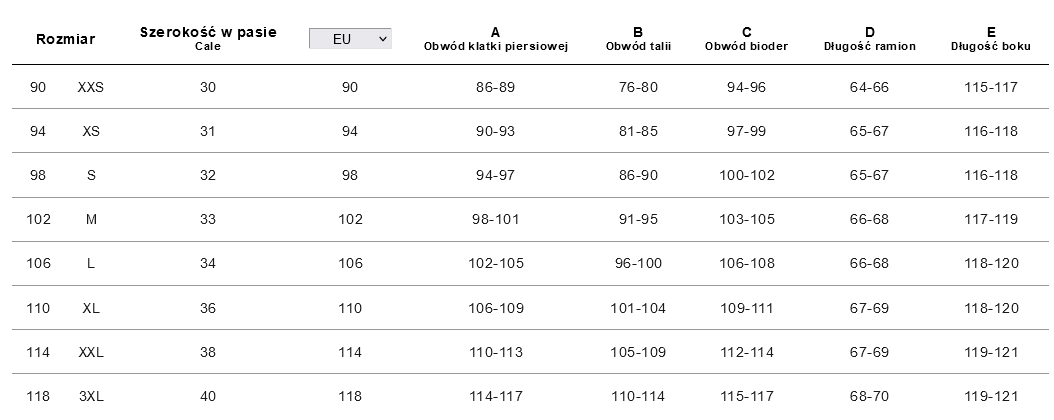The width and height of the screenshot is (1054, 420).
Task: Select the L size row label
Action: point(91,263)
